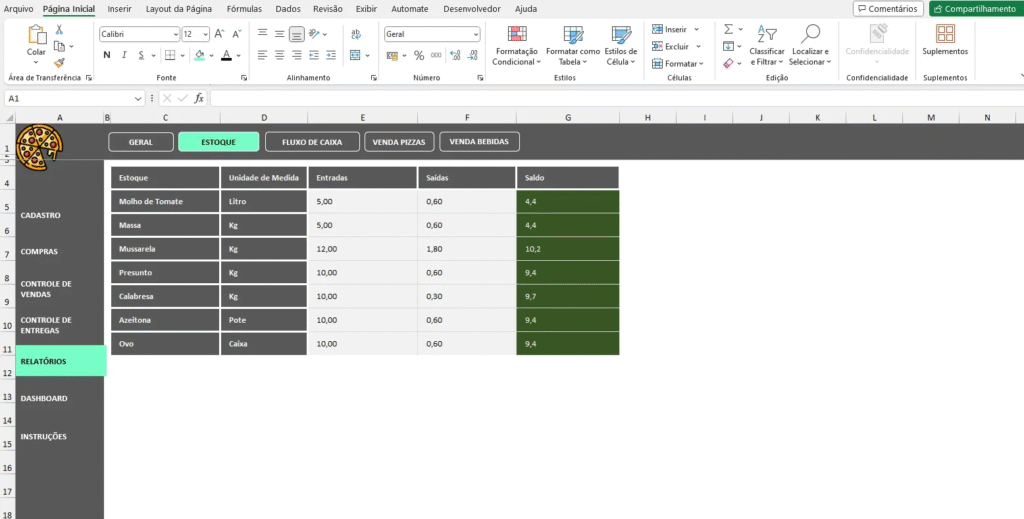Click the AutoSum sigma icon
The image size is (1024, 519).
point(729,29)
